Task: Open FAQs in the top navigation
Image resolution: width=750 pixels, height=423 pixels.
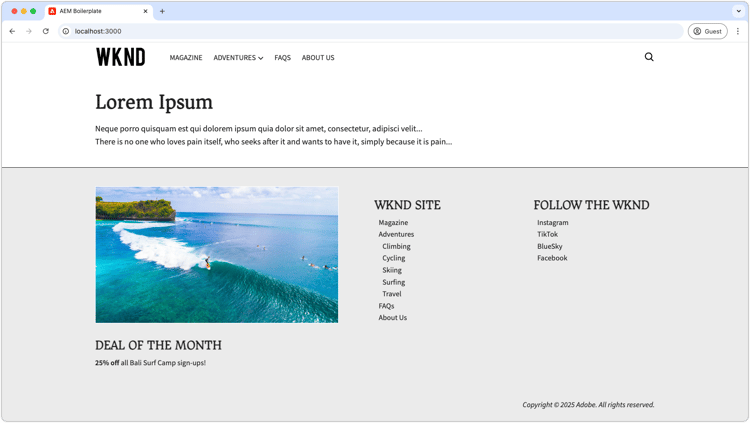Action: tap(282, 57)
